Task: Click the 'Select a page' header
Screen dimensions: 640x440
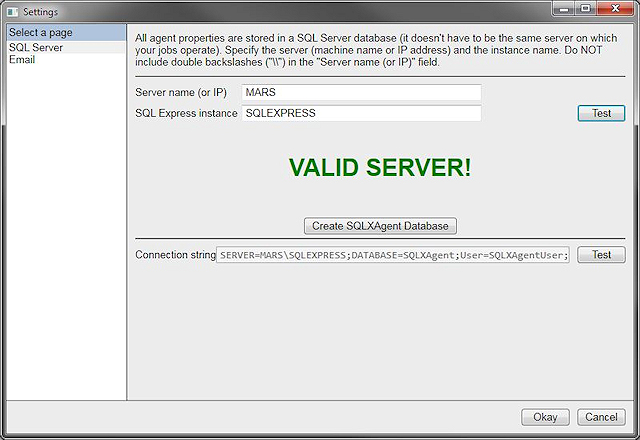Action: click(66, 33)
